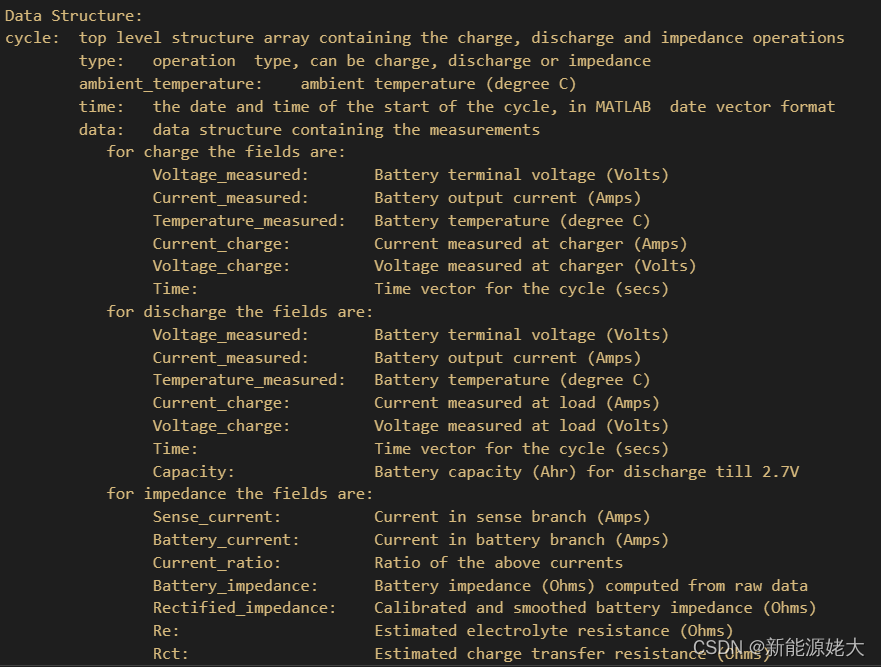Click the 'Data Structure:' heading text
Screen dimensions: 881x667
point(74,16)
